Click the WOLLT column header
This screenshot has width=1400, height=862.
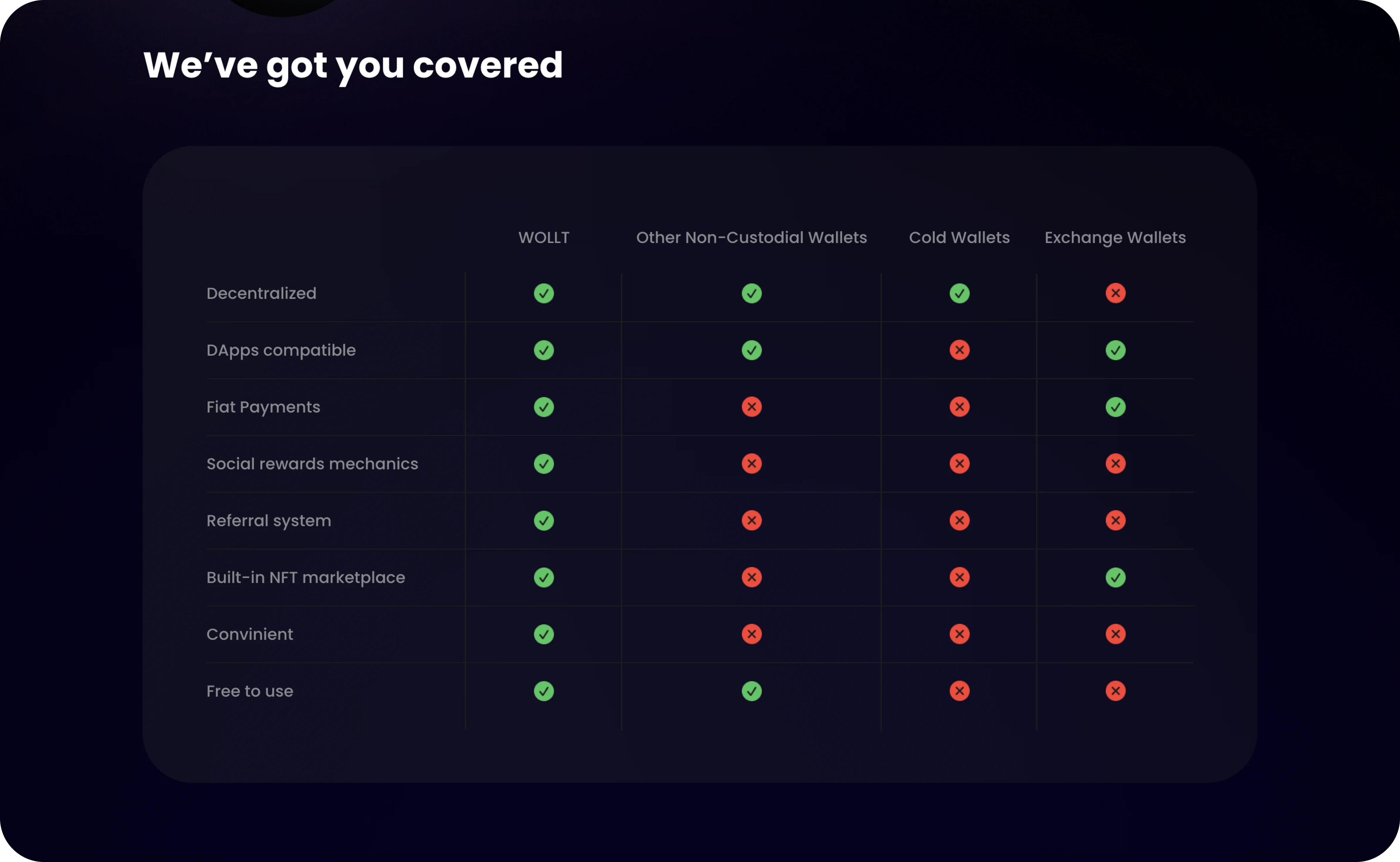pyautogui.click(x=544, y=237)
